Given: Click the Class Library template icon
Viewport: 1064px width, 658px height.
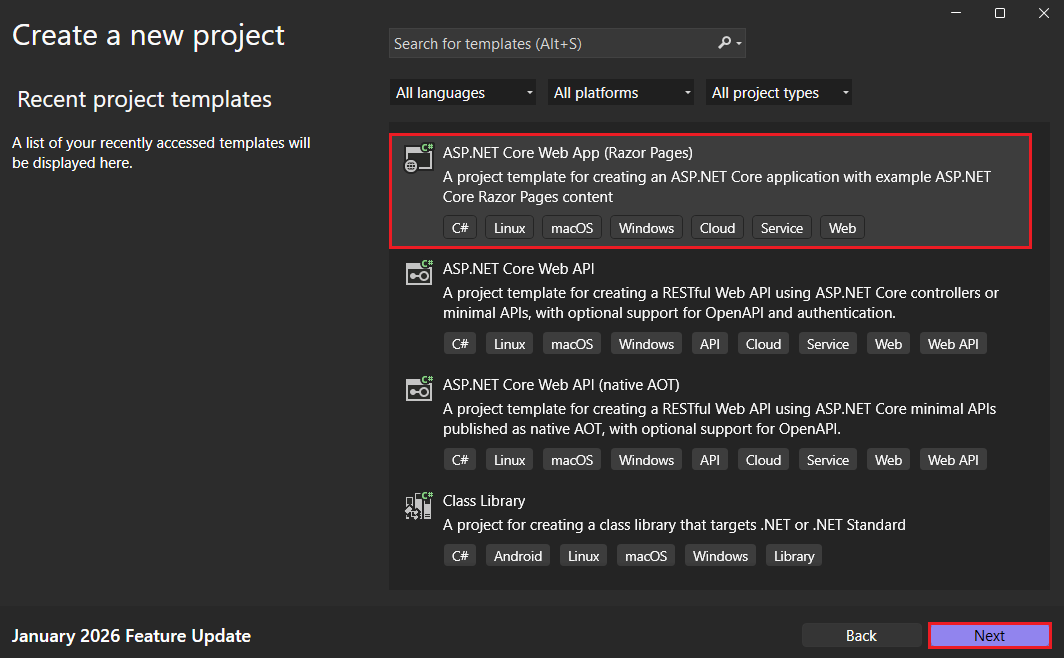Looking at the screenshot, I should [x=417, y=504].
